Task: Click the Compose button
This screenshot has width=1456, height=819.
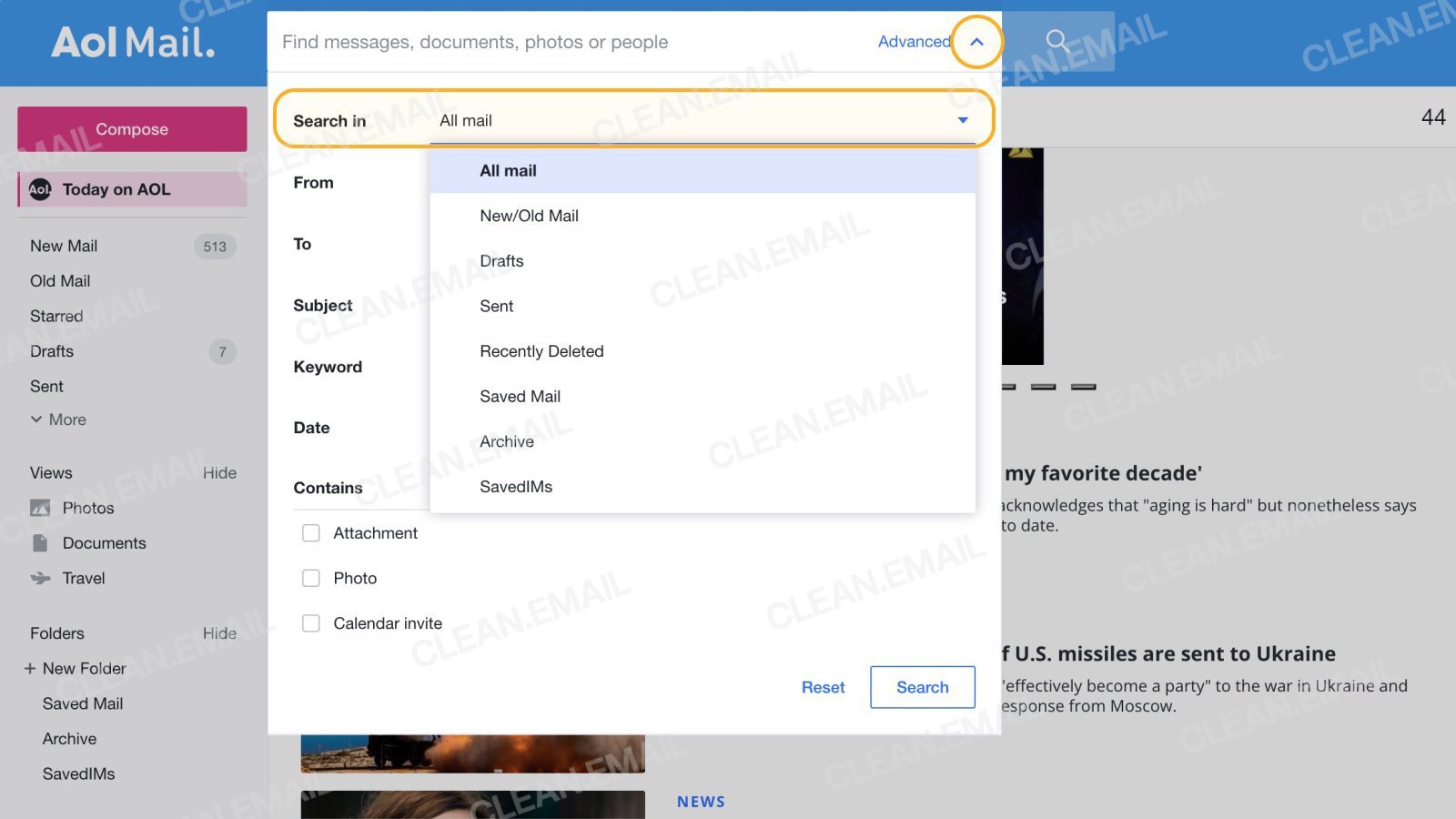Action: click(131, 128)
